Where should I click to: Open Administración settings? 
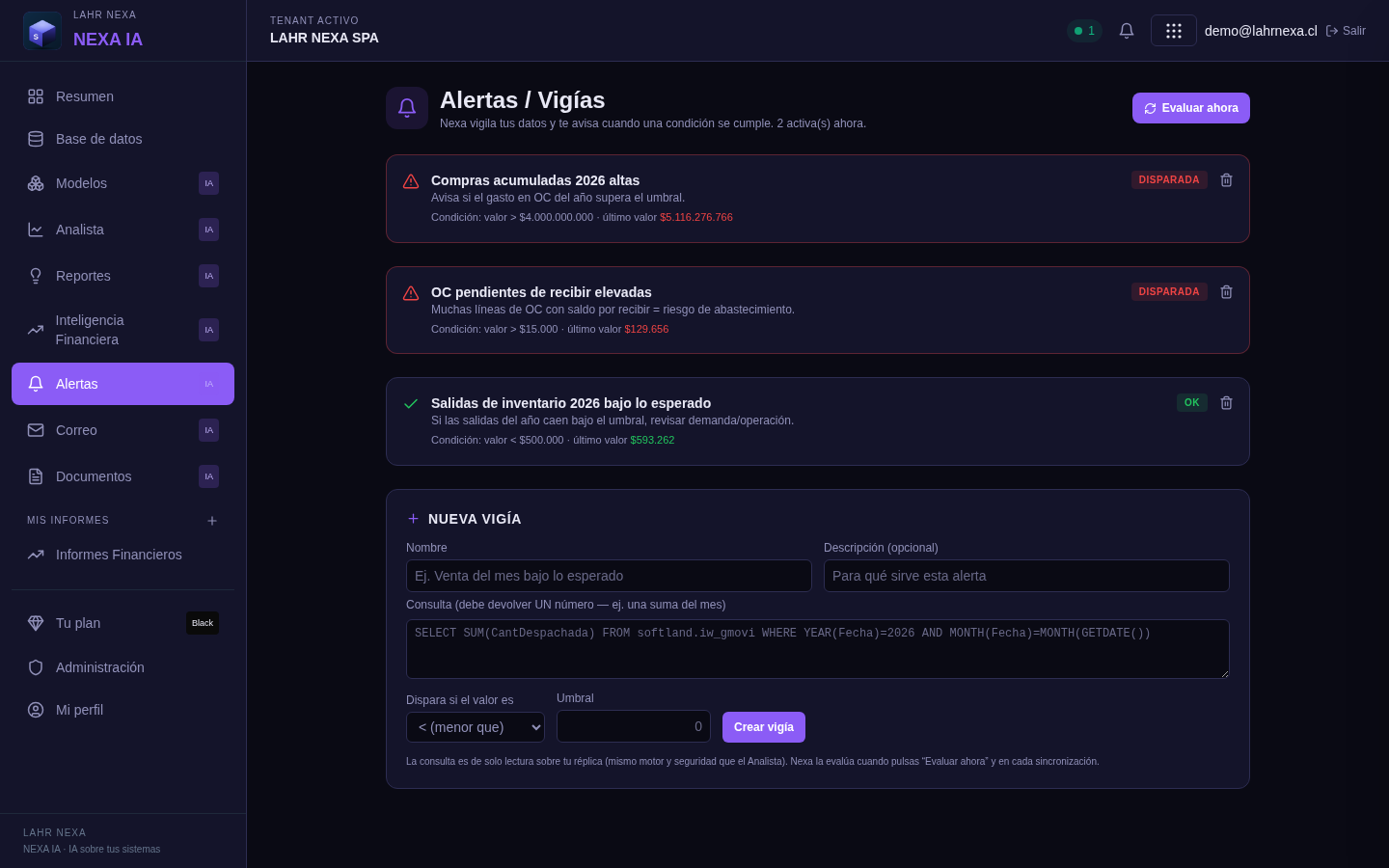click(x=123, y=667)
